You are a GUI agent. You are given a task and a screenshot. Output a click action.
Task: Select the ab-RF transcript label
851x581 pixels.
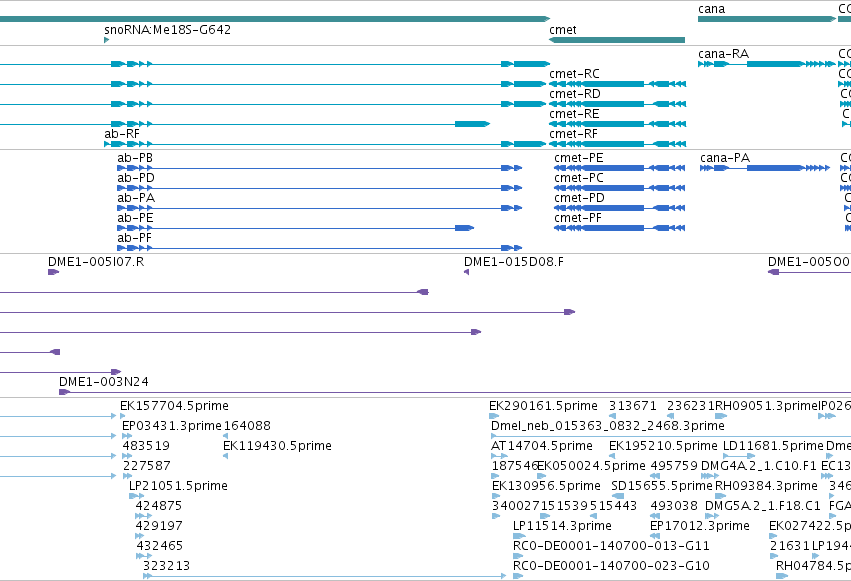[122, 133]
